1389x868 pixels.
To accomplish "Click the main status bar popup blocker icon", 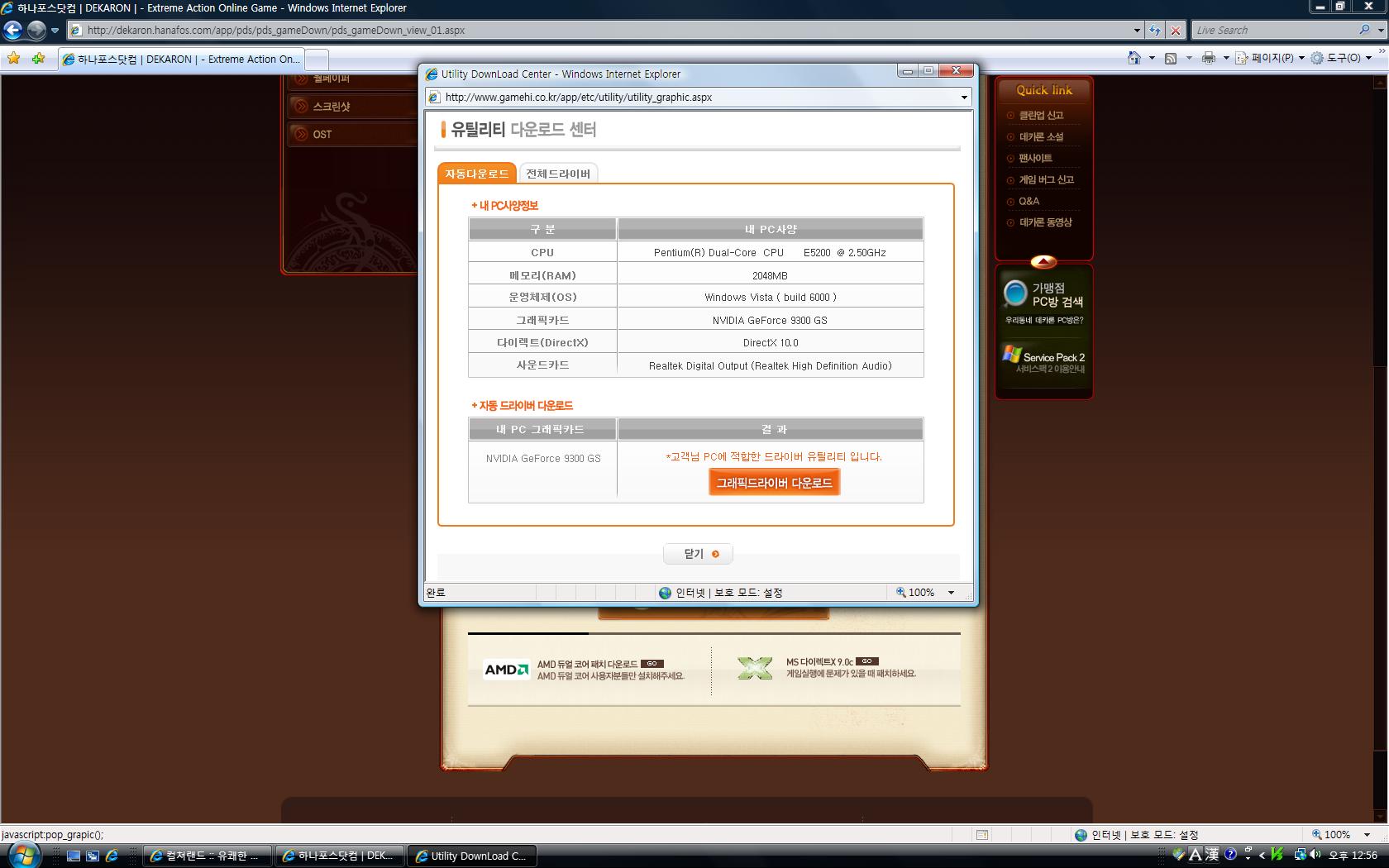I will coord(982,835).
